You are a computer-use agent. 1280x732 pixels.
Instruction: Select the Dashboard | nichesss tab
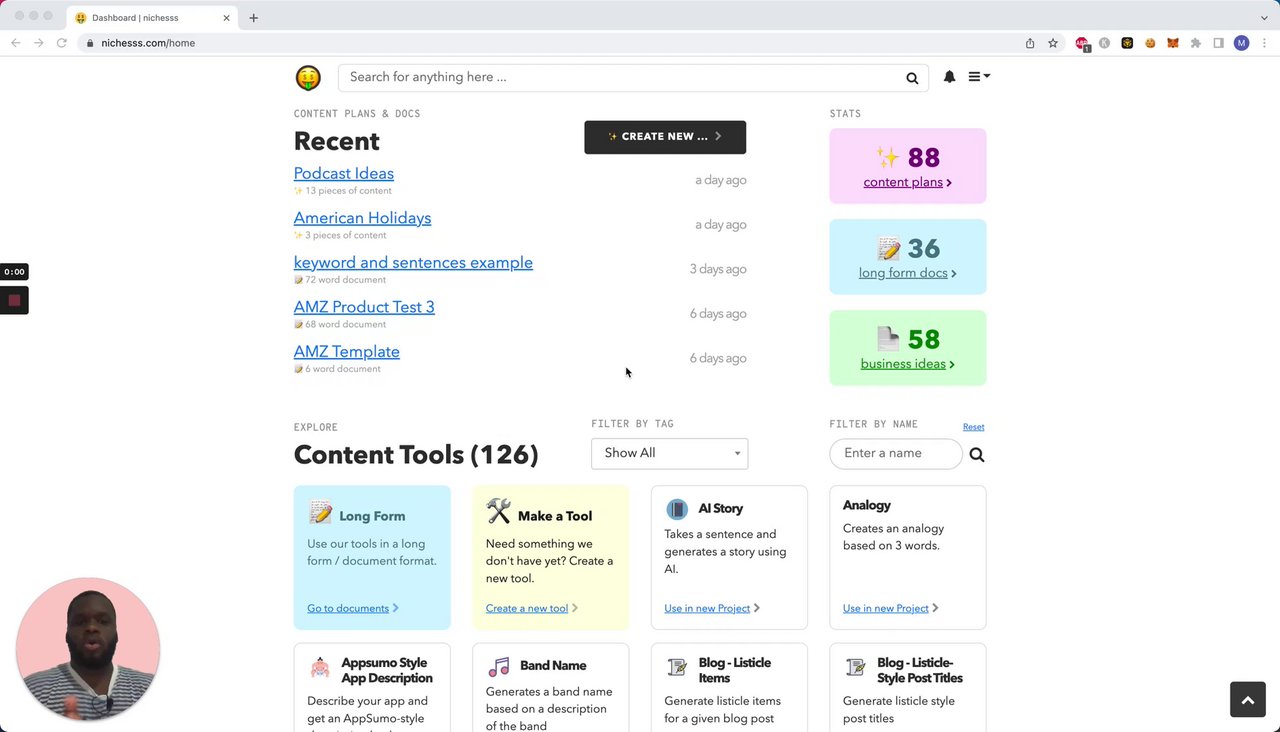(152, 18)
